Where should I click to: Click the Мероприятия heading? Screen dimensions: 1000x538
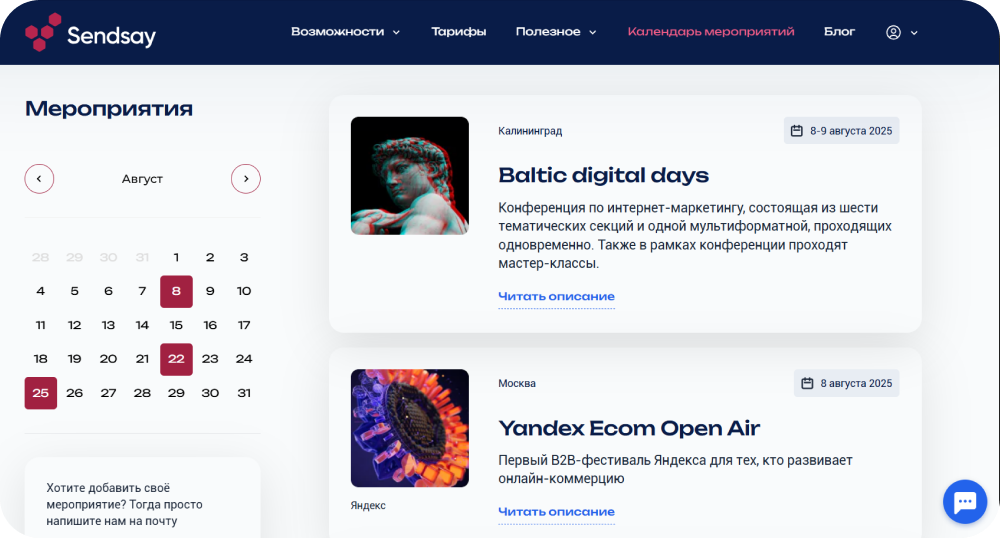tap(109, 109)
